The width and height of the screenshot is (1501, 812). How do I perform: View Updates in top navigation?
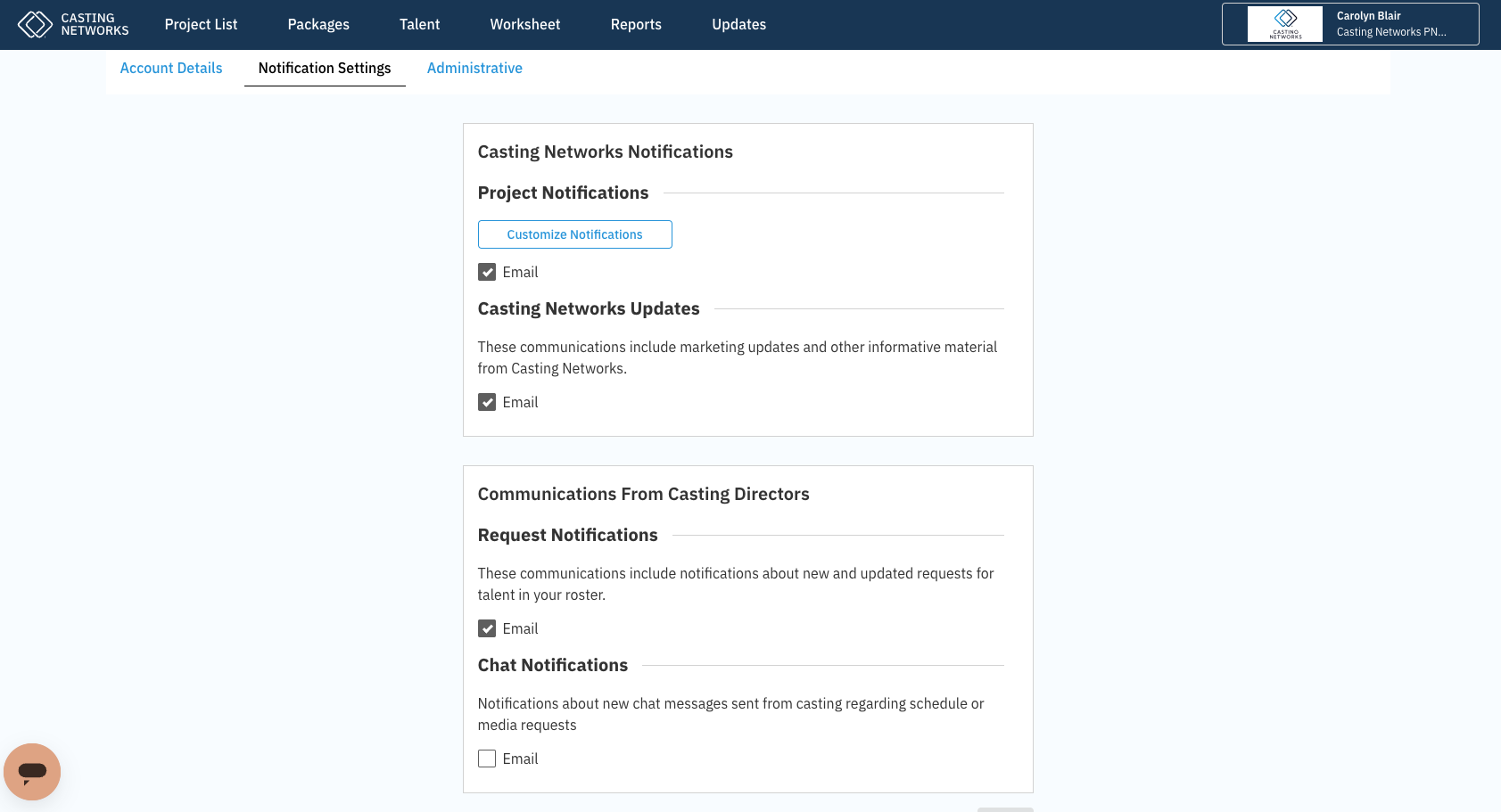click(x=738, y=24)
